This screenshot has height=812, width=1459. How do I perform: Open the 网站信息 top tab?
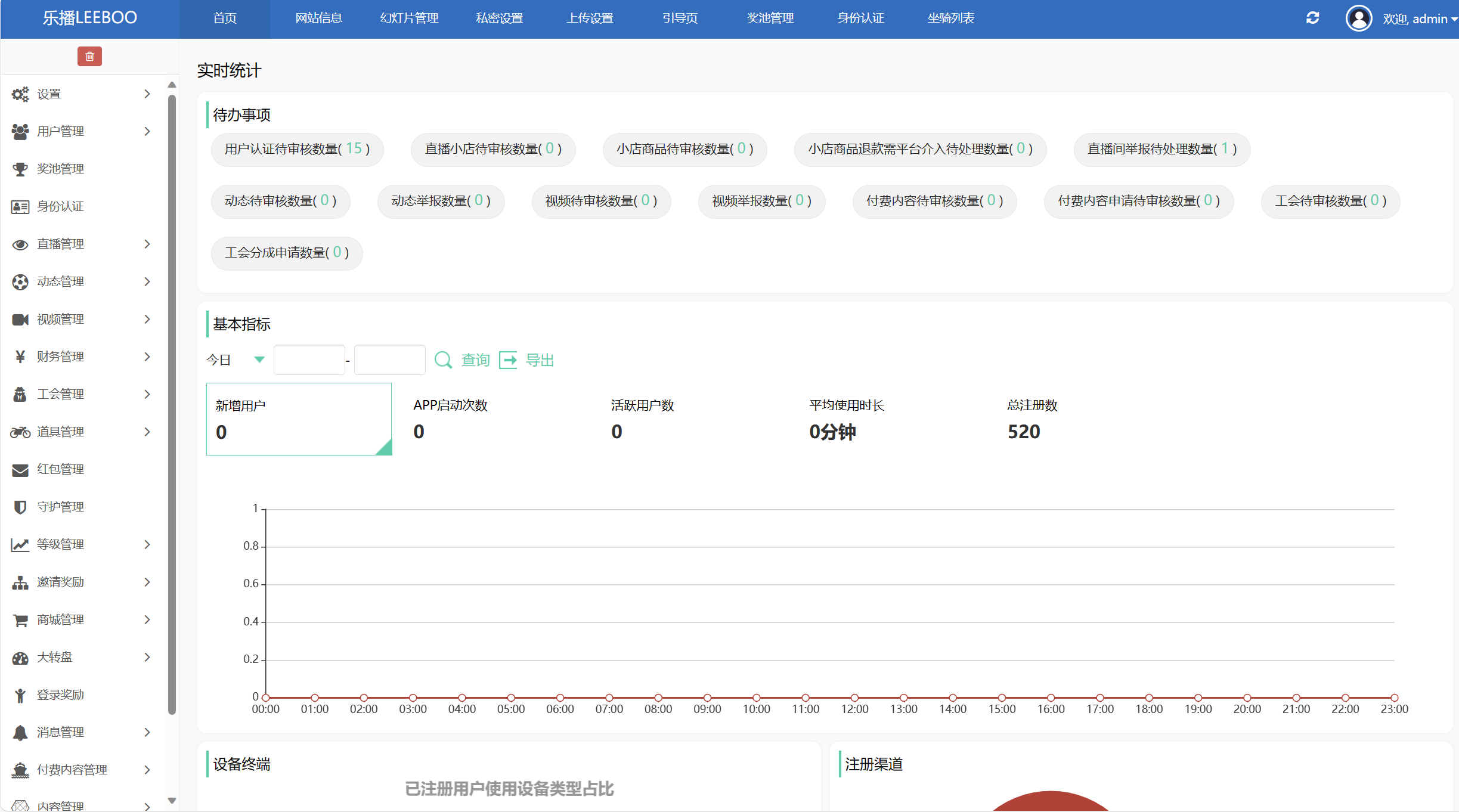click(318, 18)
